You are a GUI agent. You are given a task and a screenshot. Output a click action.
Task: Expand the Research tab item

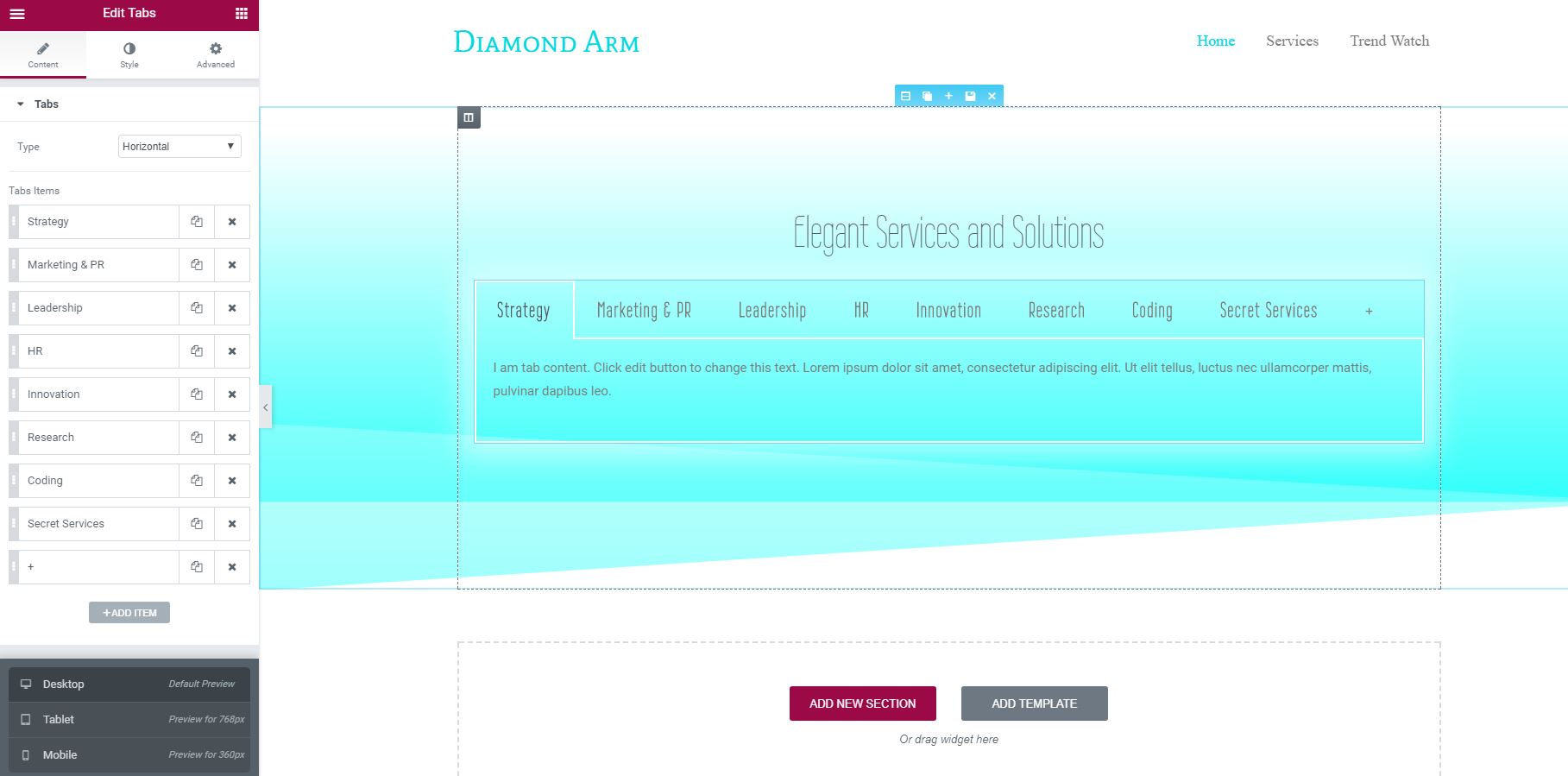[x=98, y=438]
